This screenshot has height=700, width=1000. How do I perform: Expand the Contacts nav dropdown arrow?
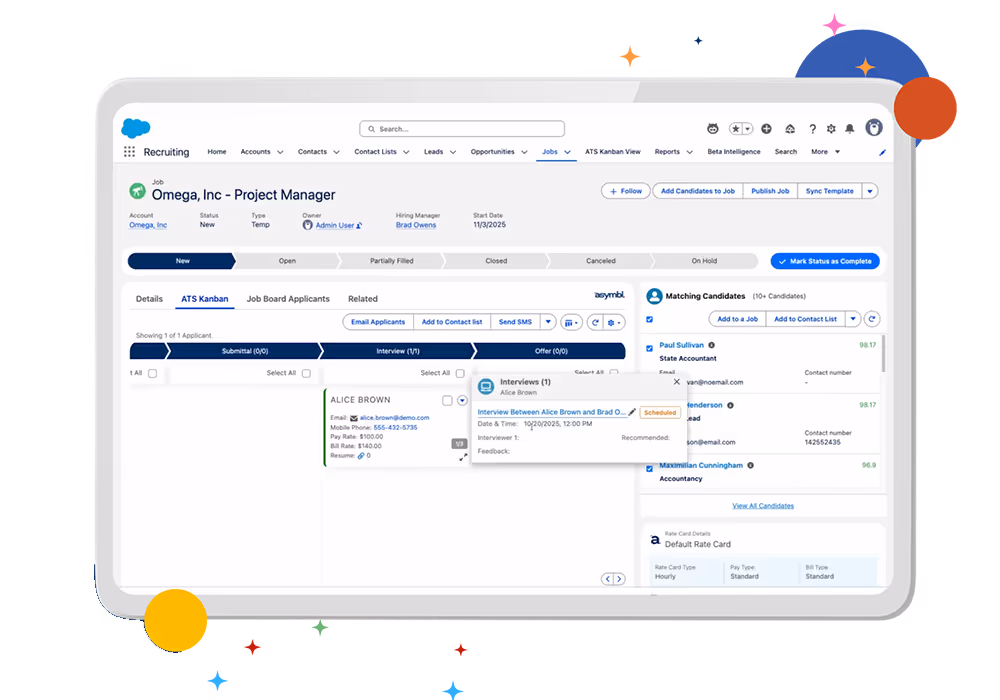tap(337, 152)
